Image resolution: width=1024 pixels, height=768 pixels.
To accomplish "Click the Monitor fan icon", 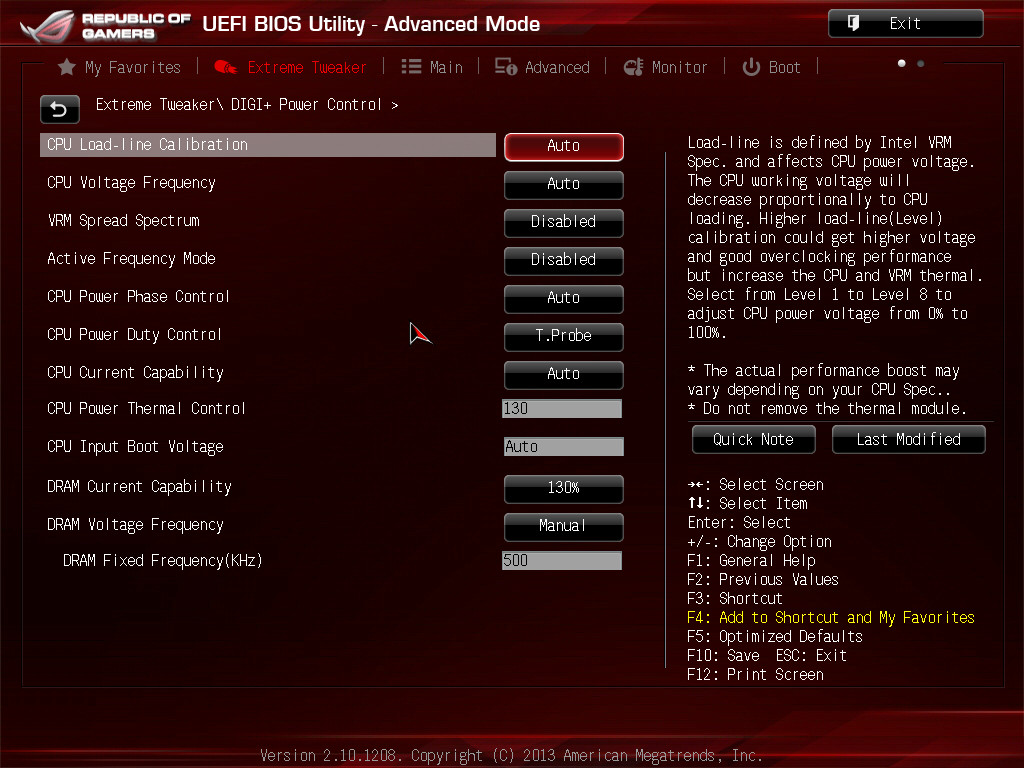I will [633, 67].
